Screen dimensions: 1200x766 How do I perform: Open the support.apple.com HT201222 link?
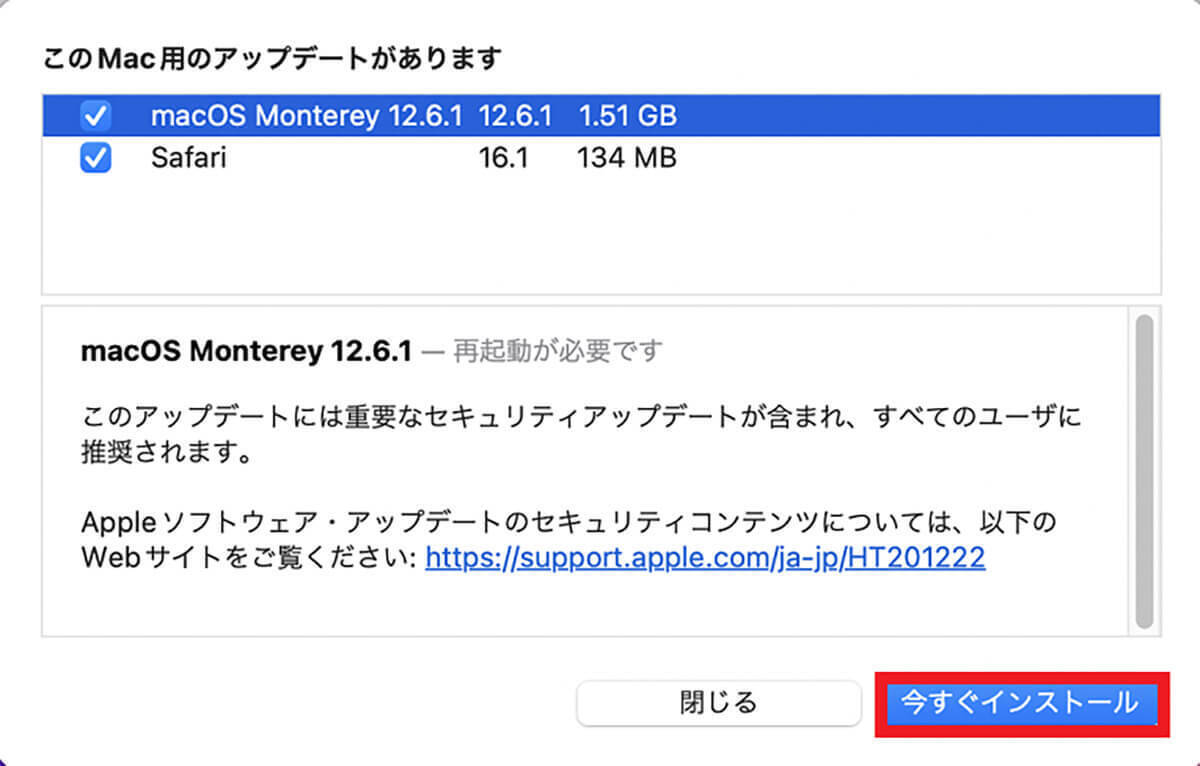tap(705, 557)
